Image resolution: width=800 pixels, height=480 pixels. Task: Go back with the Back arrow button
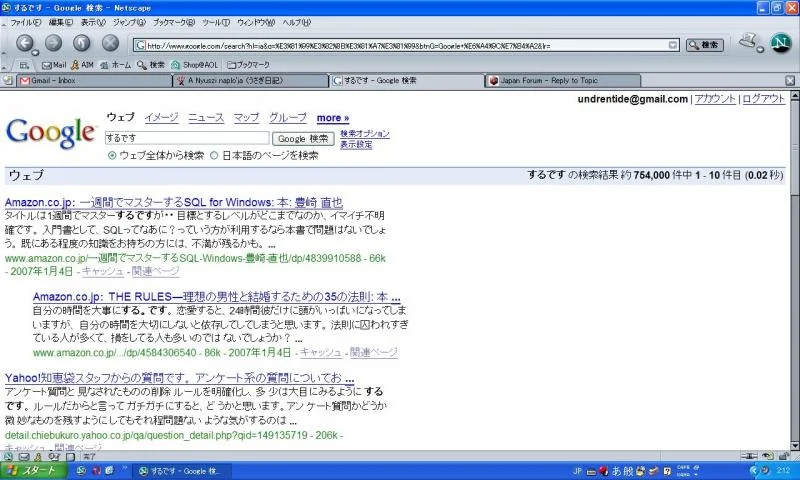(24, 43)
